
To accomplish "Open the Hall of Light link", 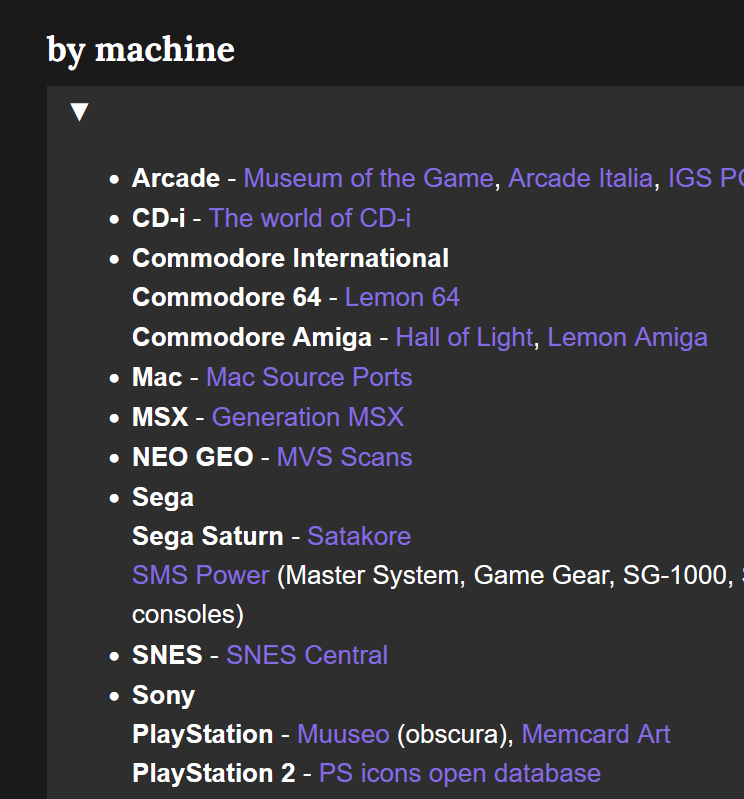I will click(x=464, y=337).
